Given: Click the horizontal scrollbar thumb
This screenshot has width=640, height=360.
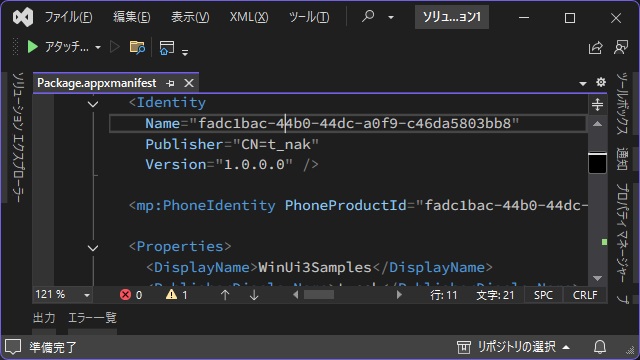Looking at the screenshot, I should pyautogui.click(x=319, y=295).
